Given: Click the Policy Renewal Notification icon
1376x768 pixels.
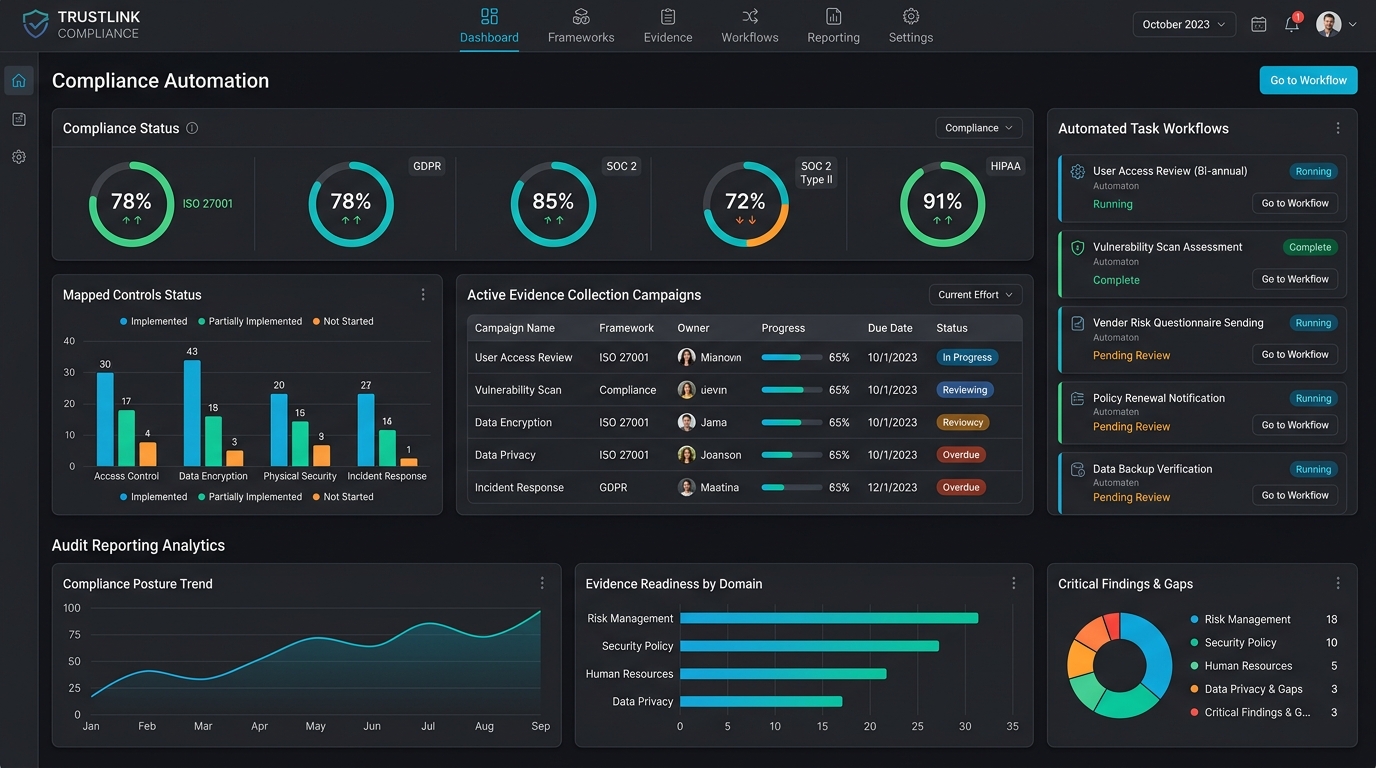Looking at the screenshot, I should (x=1077, y=398).
